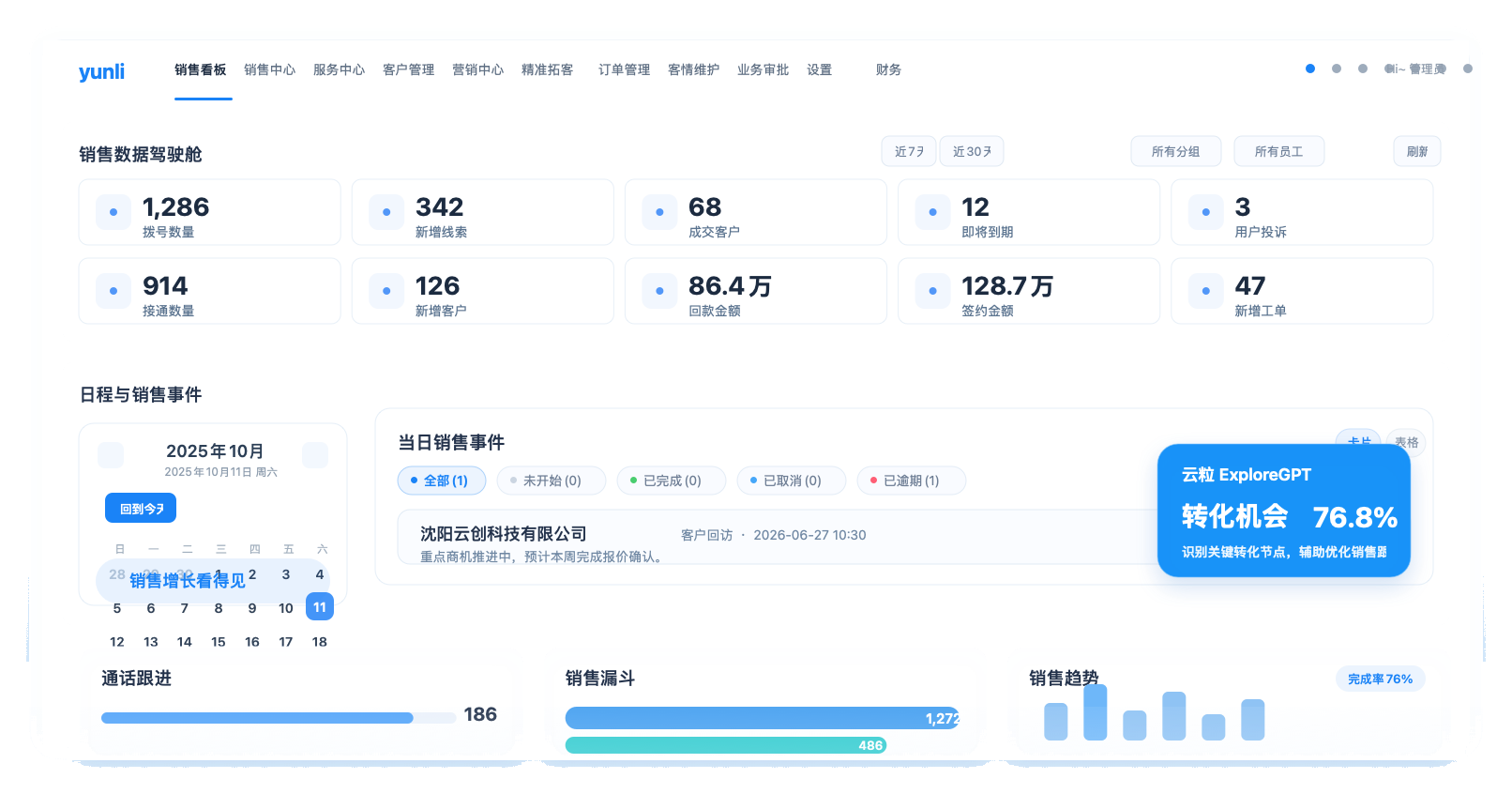Filter events by 已逾期 (1)
Viewport: 1512px width, 794px height.
[912, 481]
